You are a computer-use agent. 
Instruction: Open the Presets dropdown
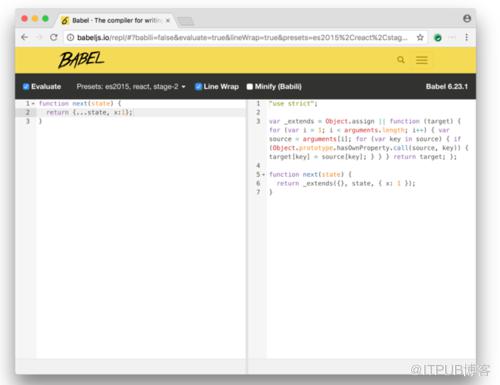coord(131,87)
